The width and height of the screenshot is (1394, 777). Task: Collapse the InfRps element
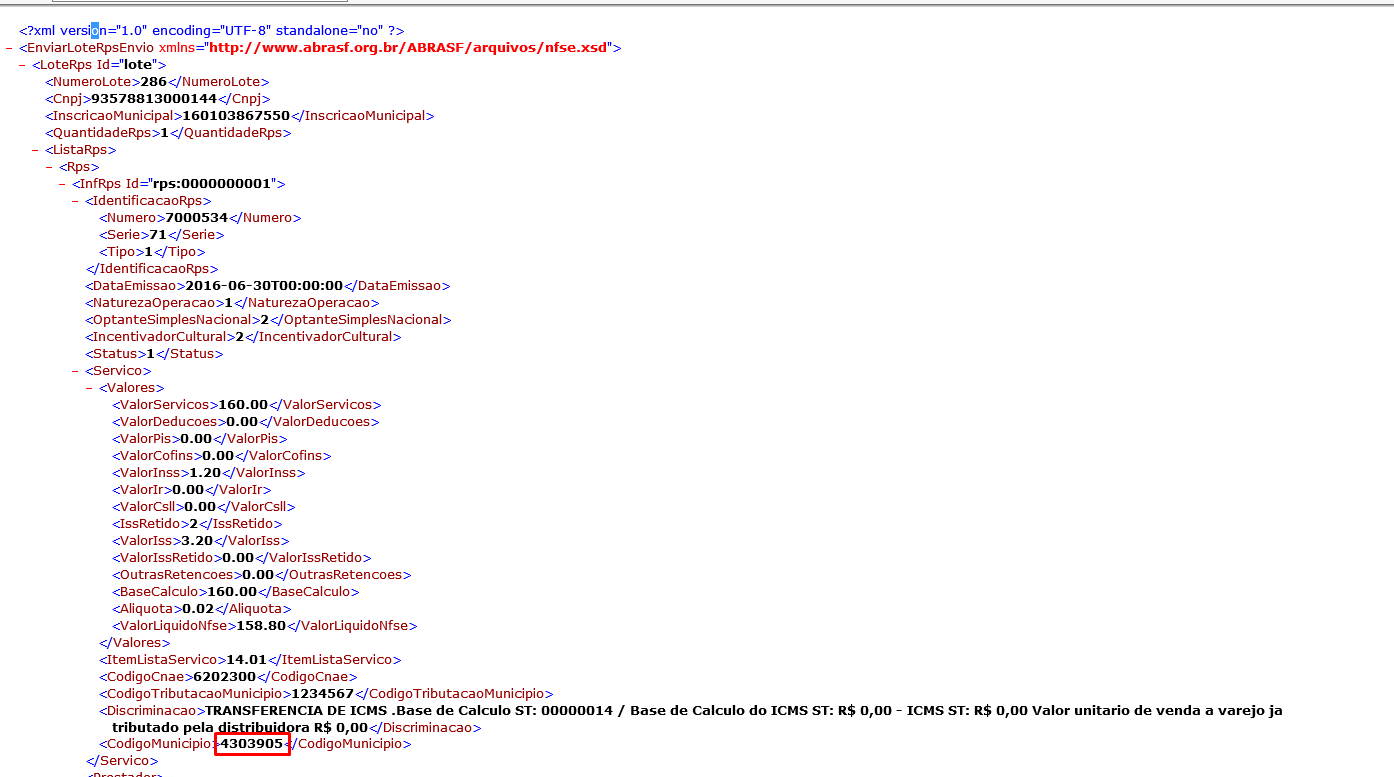(62, 184)
